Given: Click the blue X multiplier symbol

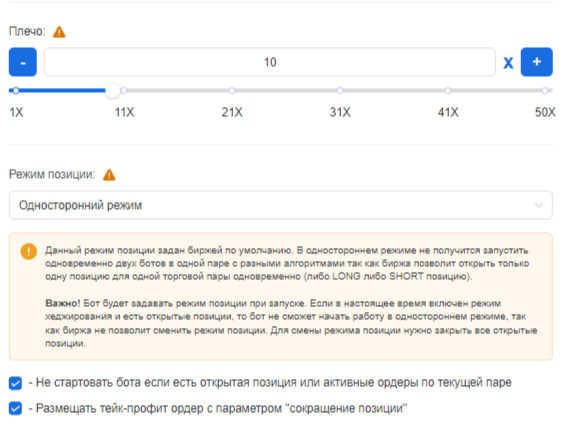Looking at the screenshot, I should (508, 63).
